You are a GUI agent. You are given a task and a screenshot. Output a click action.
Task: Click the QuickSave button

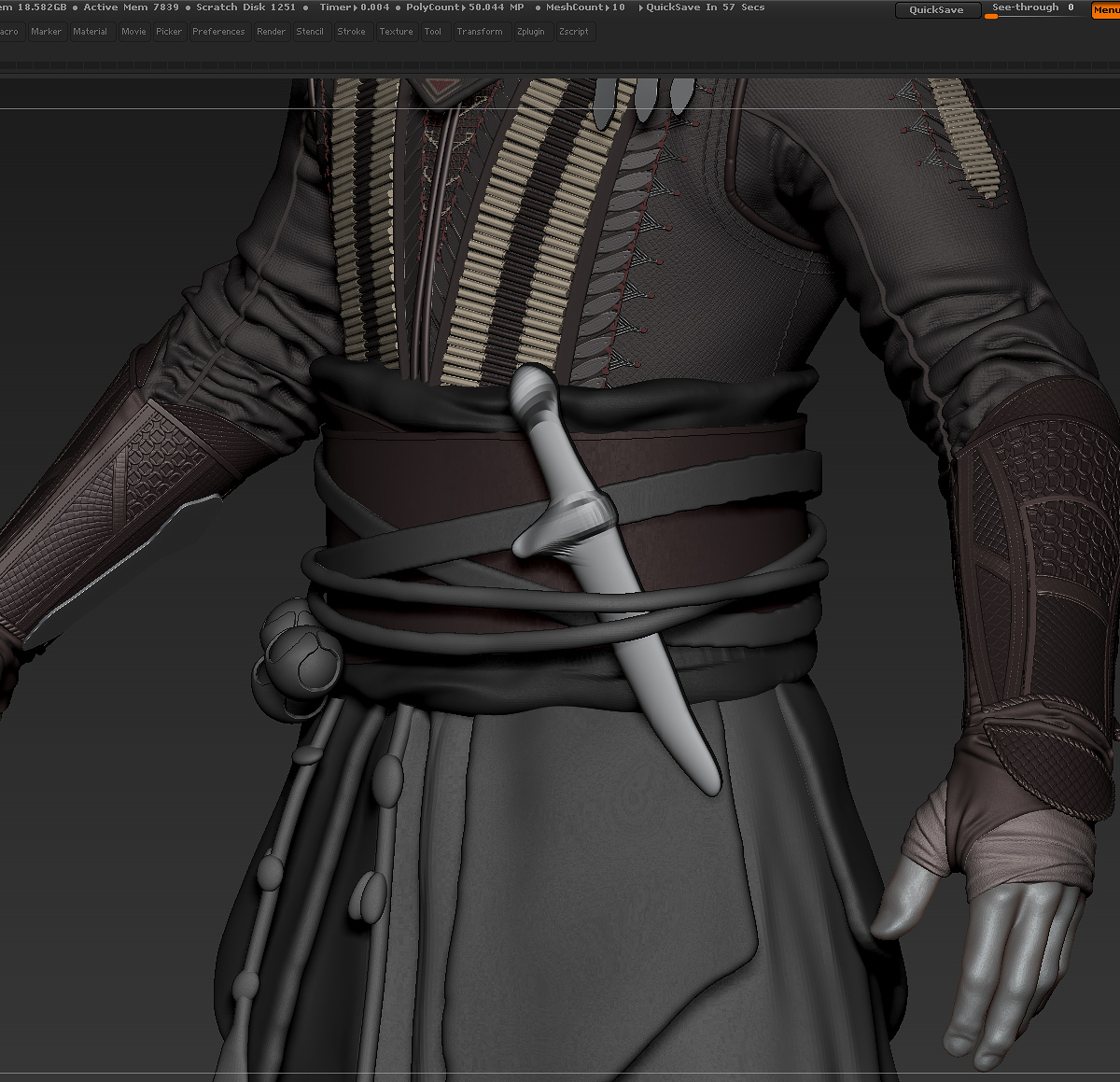pyautogui.click(x=936, y=10)
